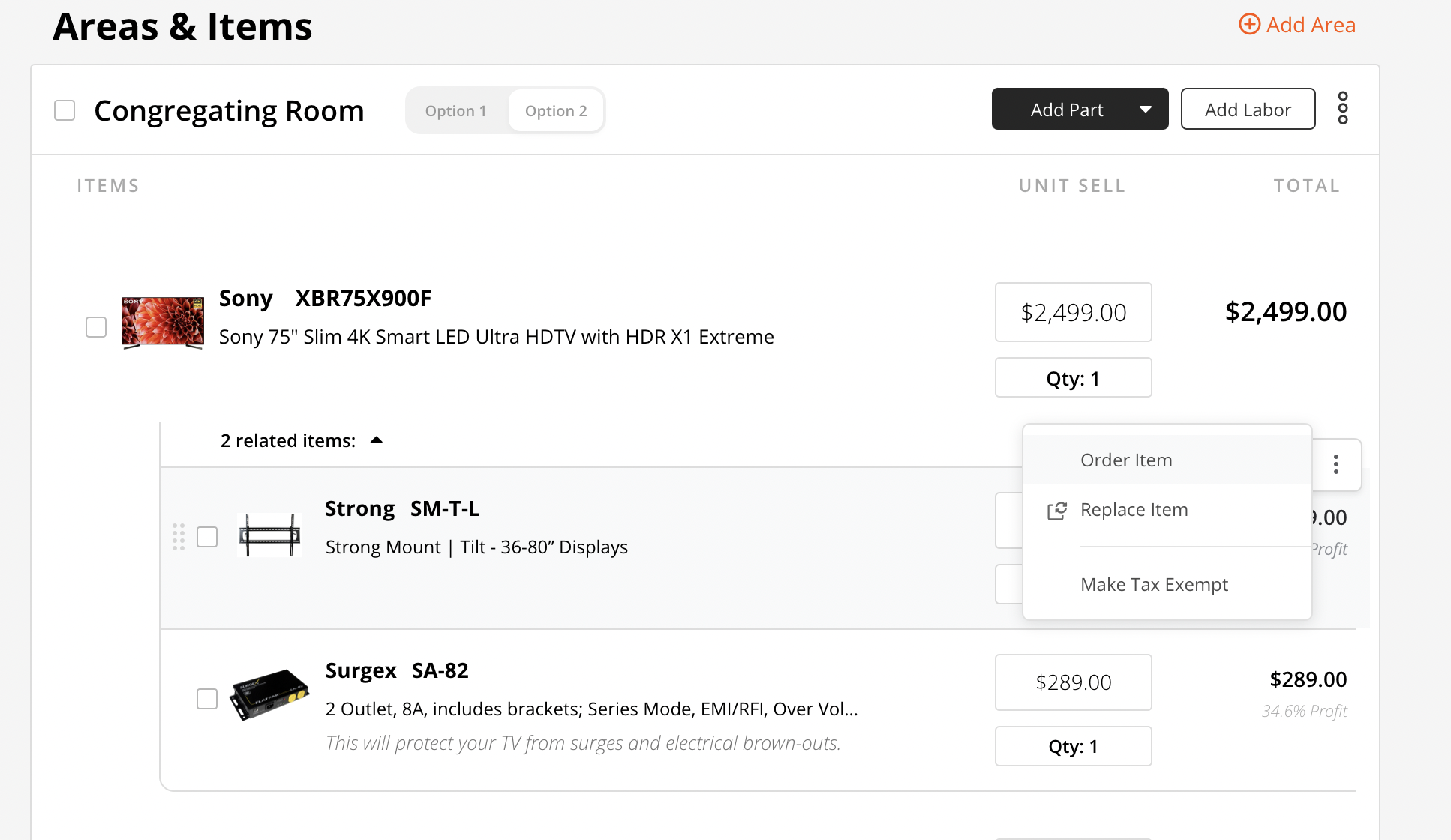The image size is (1451, 840).
Task: Grab the drag handle beside Strong SM-T-L
Action: point(179,537)
